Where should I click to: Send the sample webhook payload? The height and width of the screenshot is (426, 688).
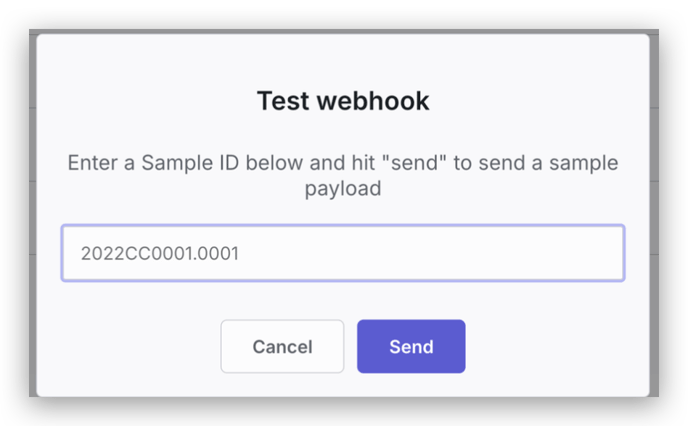411,346
